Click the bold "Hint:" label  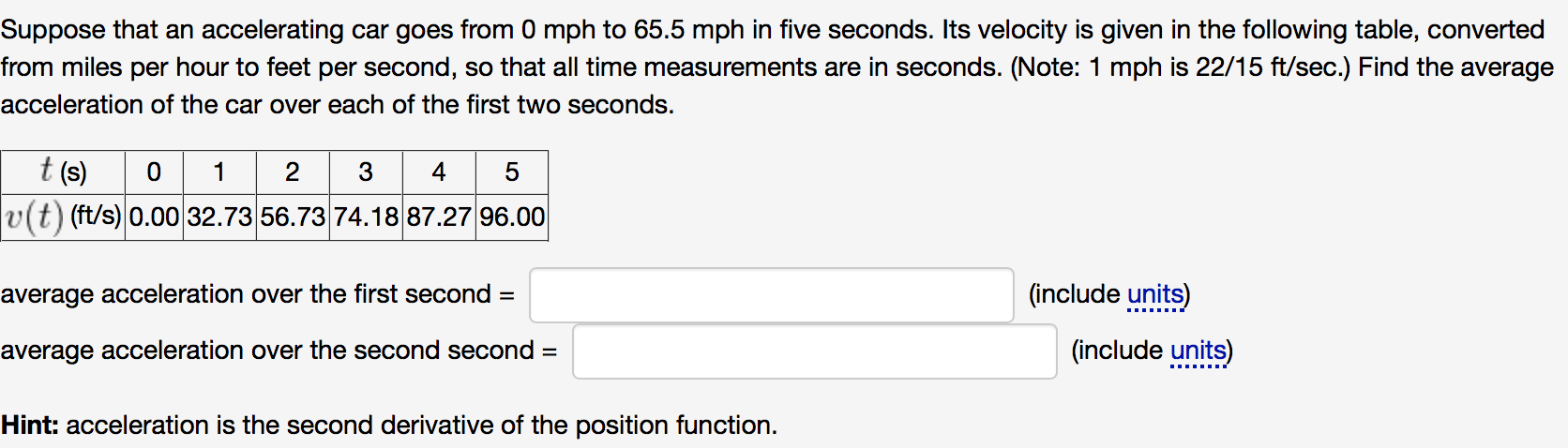(30, 426)
